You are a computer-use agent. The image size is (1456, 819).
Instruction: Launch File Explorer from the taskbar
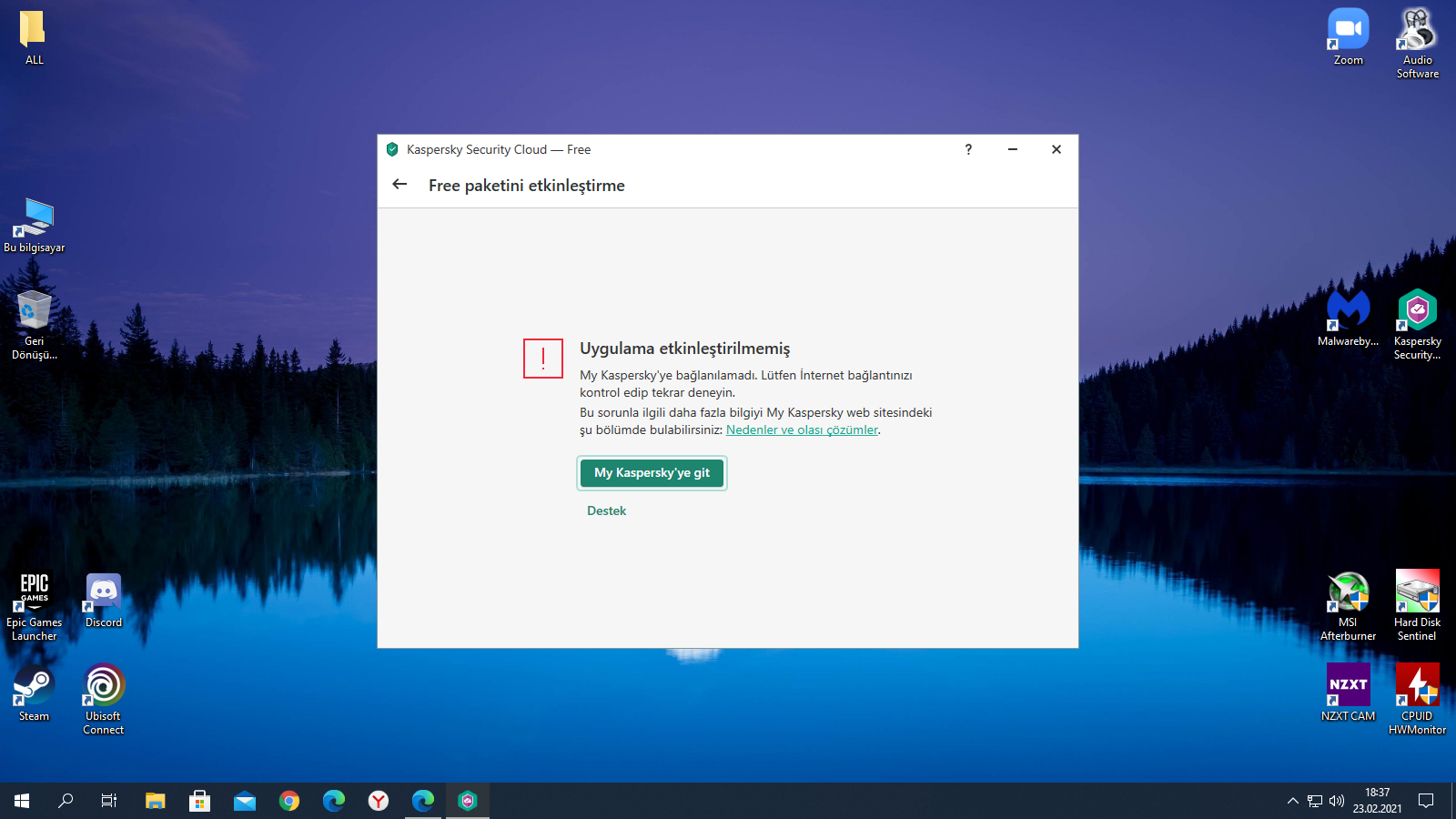coord(156,801)
